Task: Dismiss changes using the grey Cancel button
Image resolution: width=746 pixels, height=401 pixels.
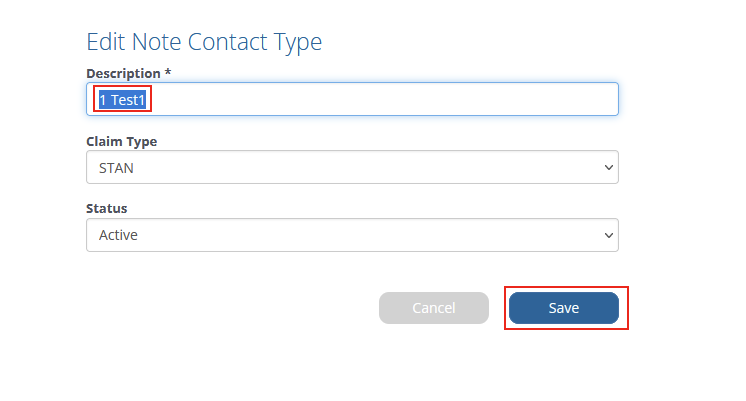Action: [x=433, y=308]
